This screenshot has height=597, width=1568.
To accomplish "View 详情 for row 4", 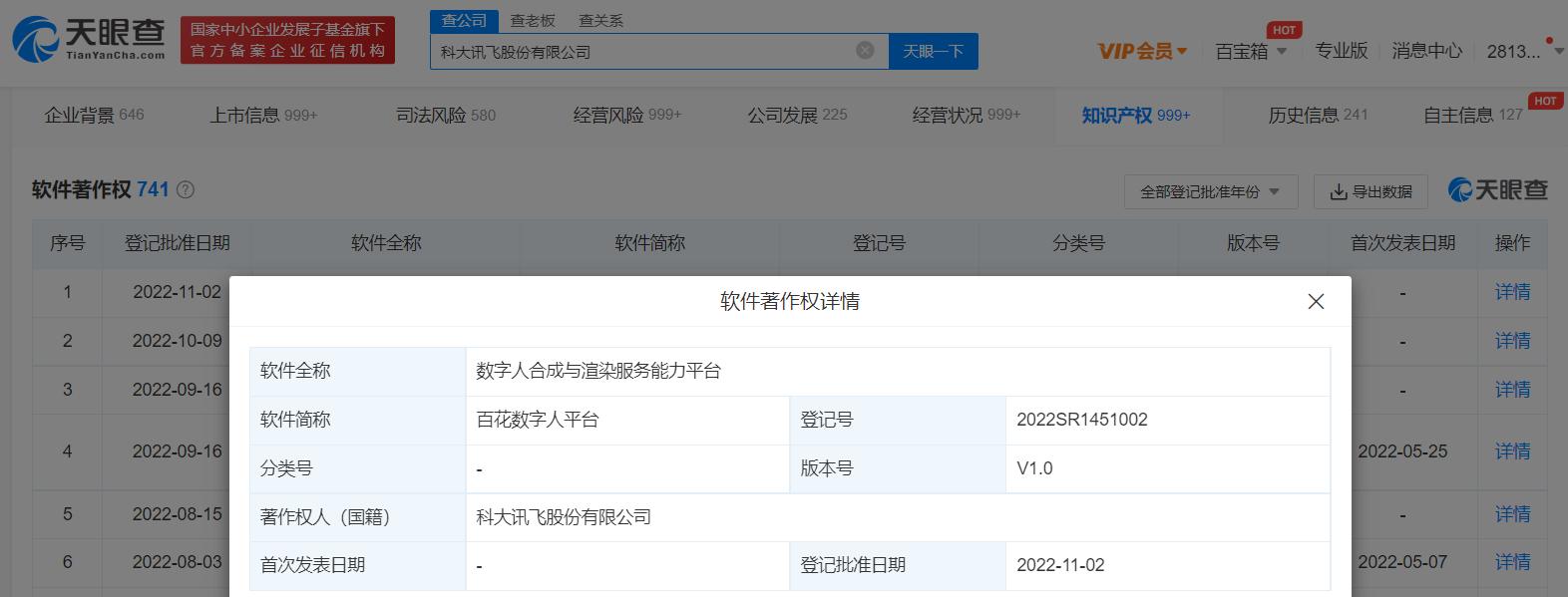I will tap(1512, 451).
